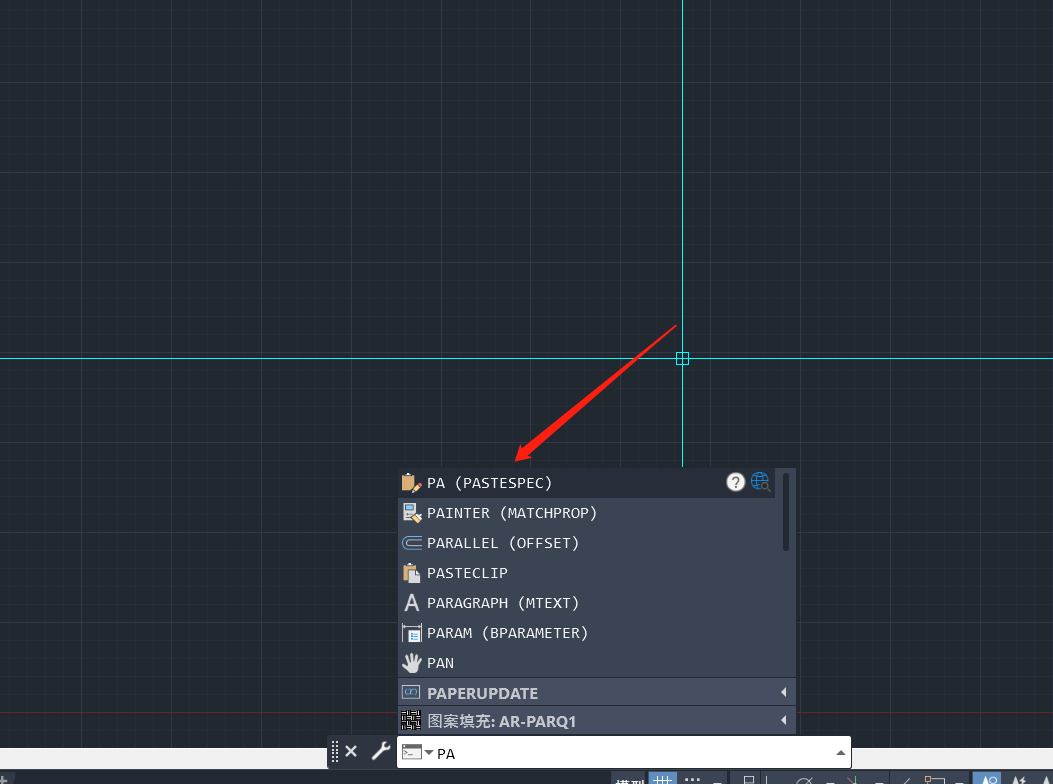1053x784 pixels.
Task: Expand the PAPERUPDATE suggestion arrow
Action: tap(783, 692)
